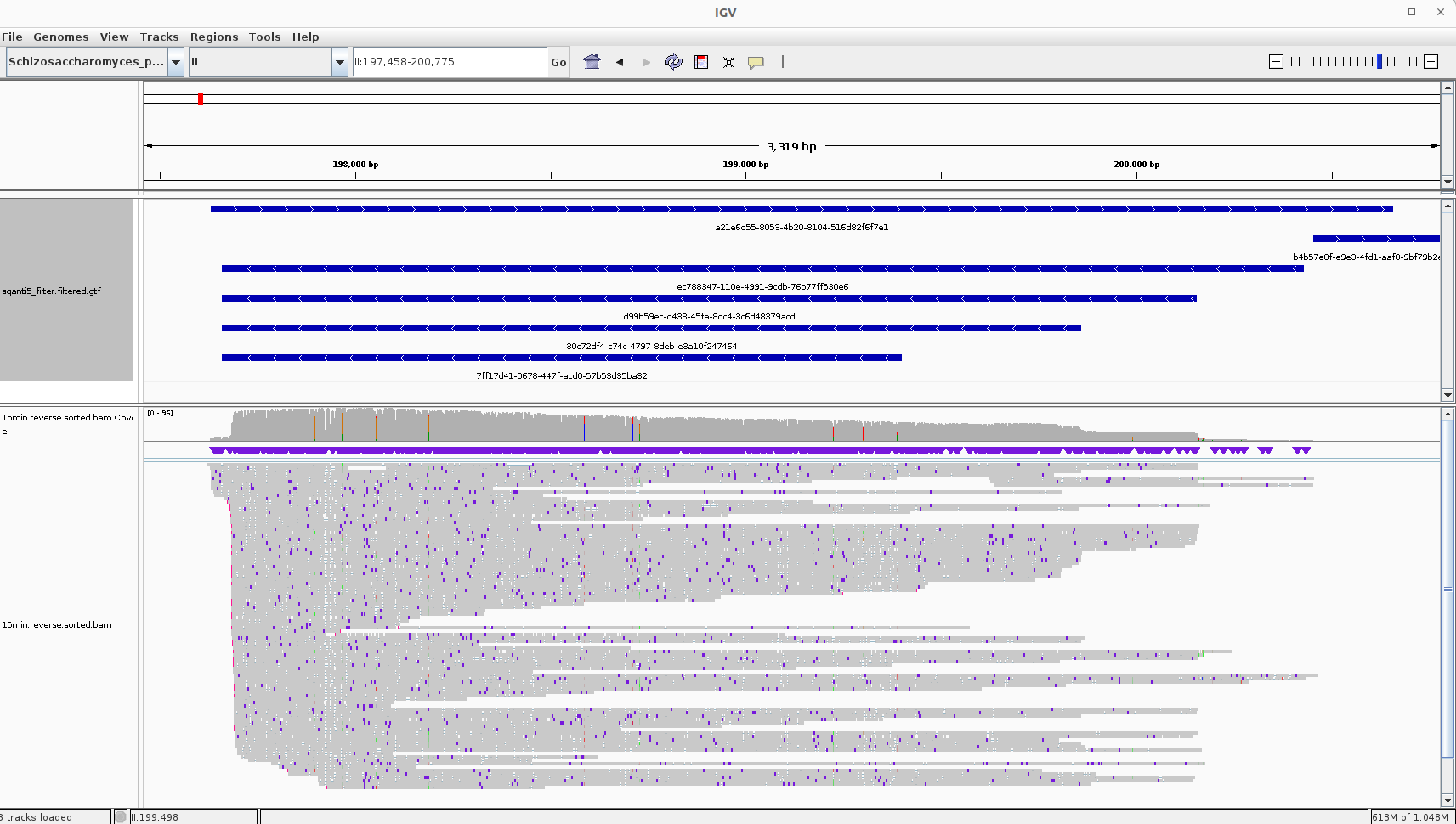Zoom in using the plus icon
Viewport: 1456px width, 824px height.
pos(1433,61)
